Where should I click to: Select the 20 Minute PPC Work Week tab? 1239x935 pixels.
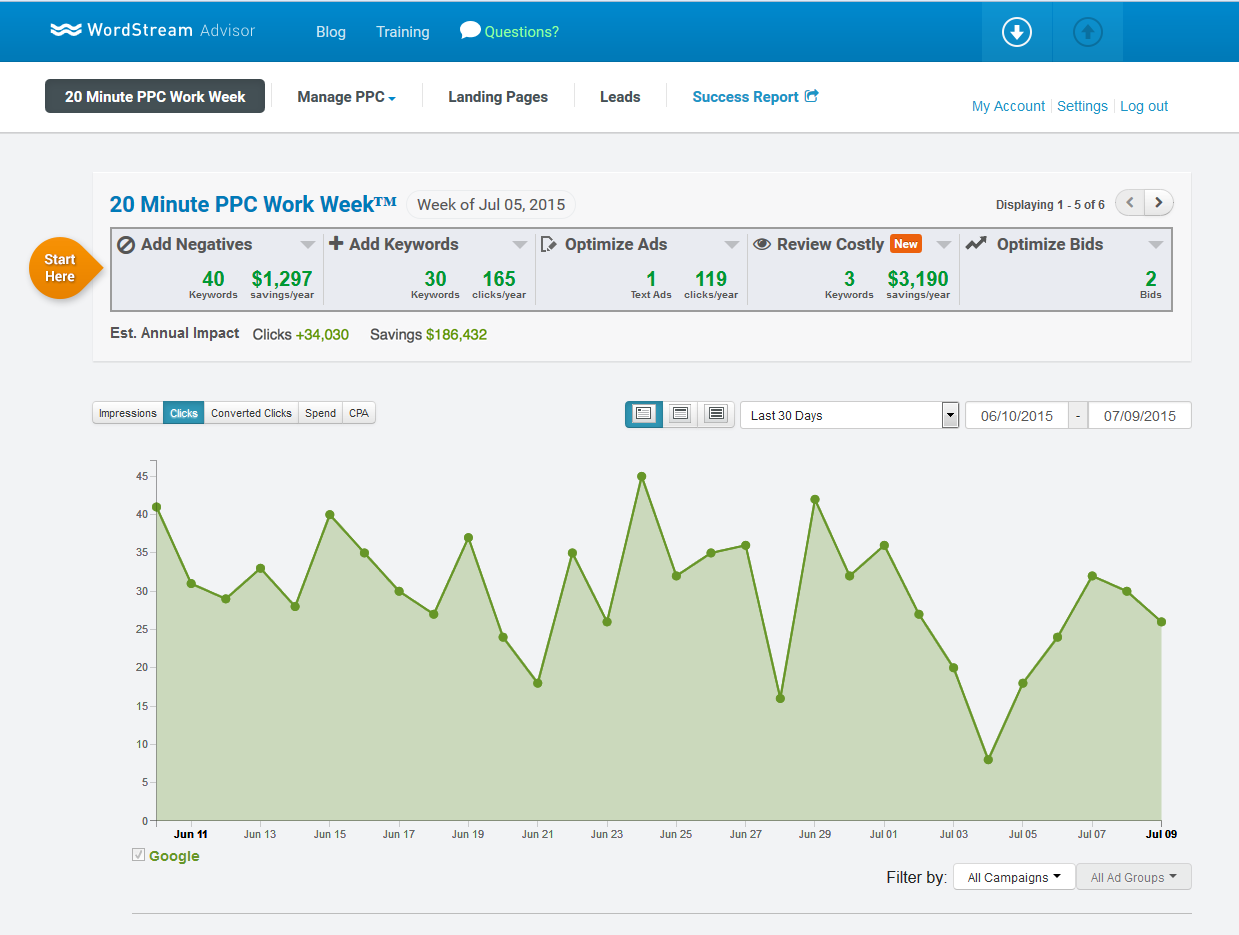pyautogui.click(x=155, y=96)
